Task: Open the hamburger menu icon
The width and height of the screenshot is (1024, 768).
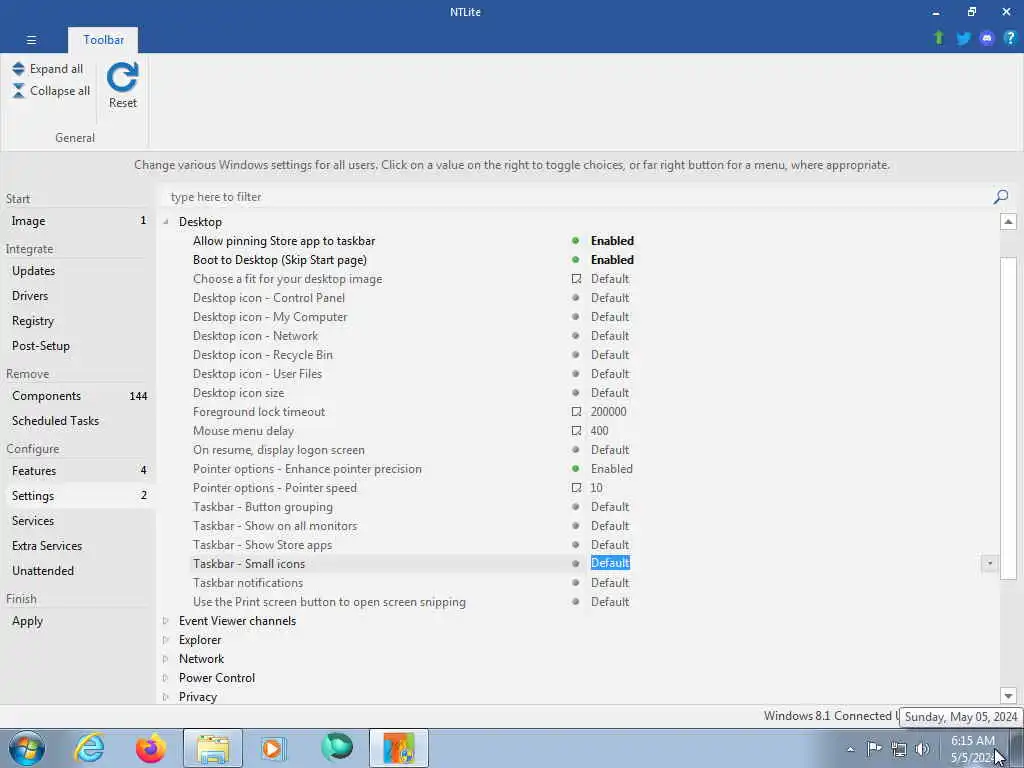Action: (31, 40)
